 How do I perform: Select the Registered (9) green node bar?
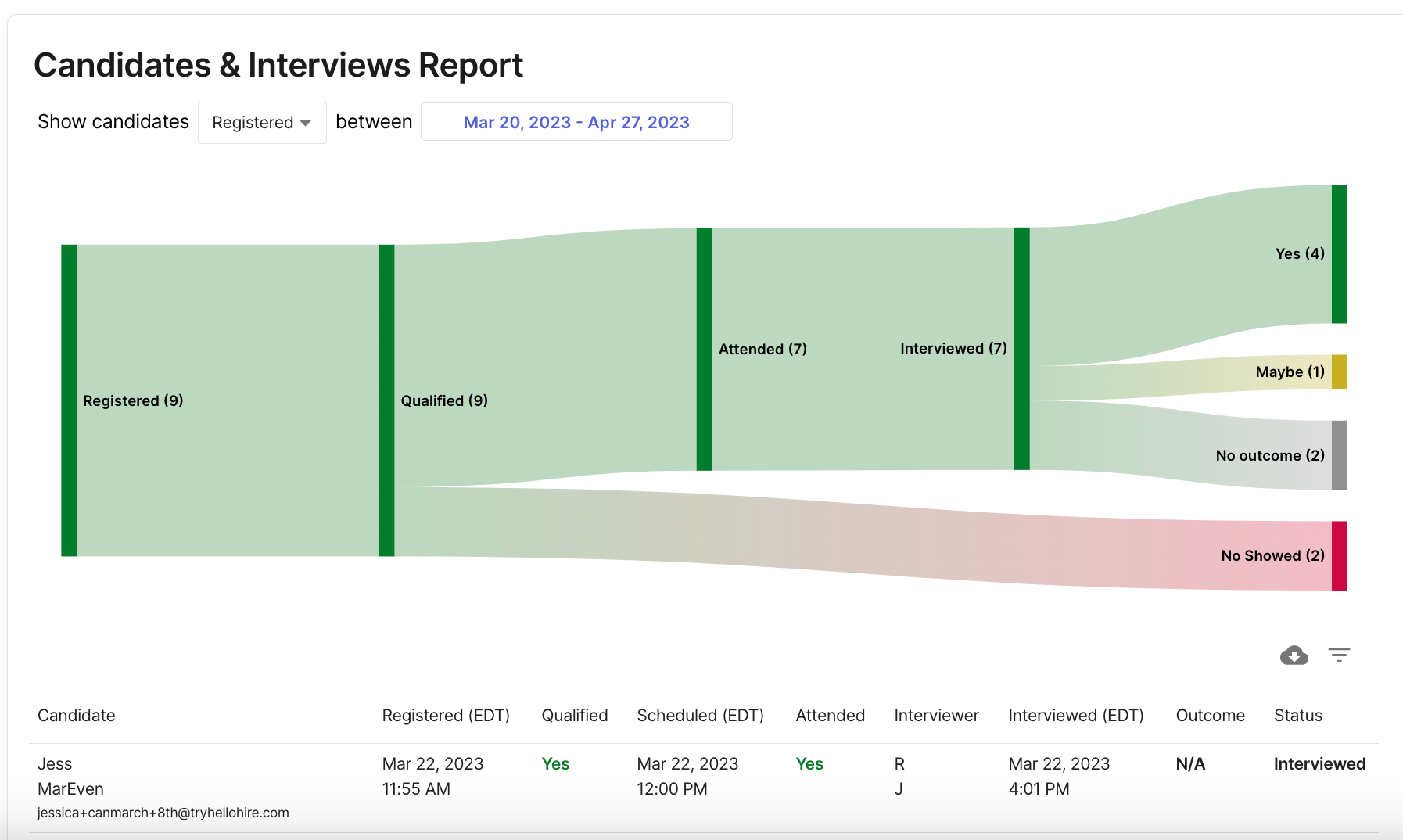click(x=69, y=400)
